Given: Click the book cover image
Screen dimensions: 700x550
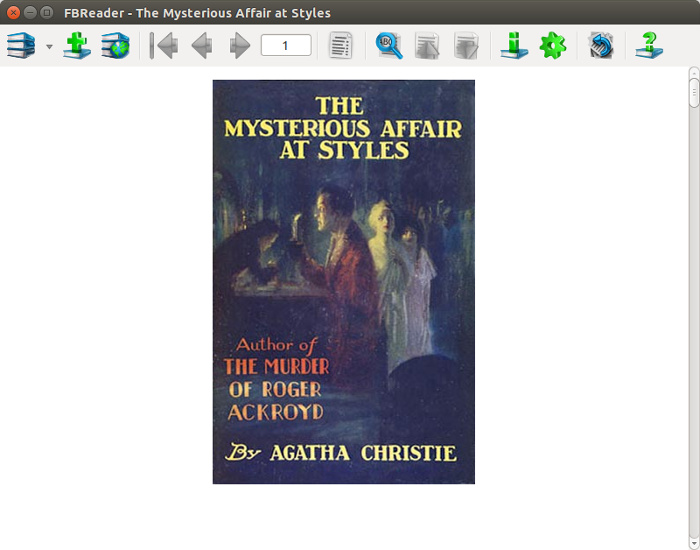Looking at the screenshot, I should tap(344, 282).
